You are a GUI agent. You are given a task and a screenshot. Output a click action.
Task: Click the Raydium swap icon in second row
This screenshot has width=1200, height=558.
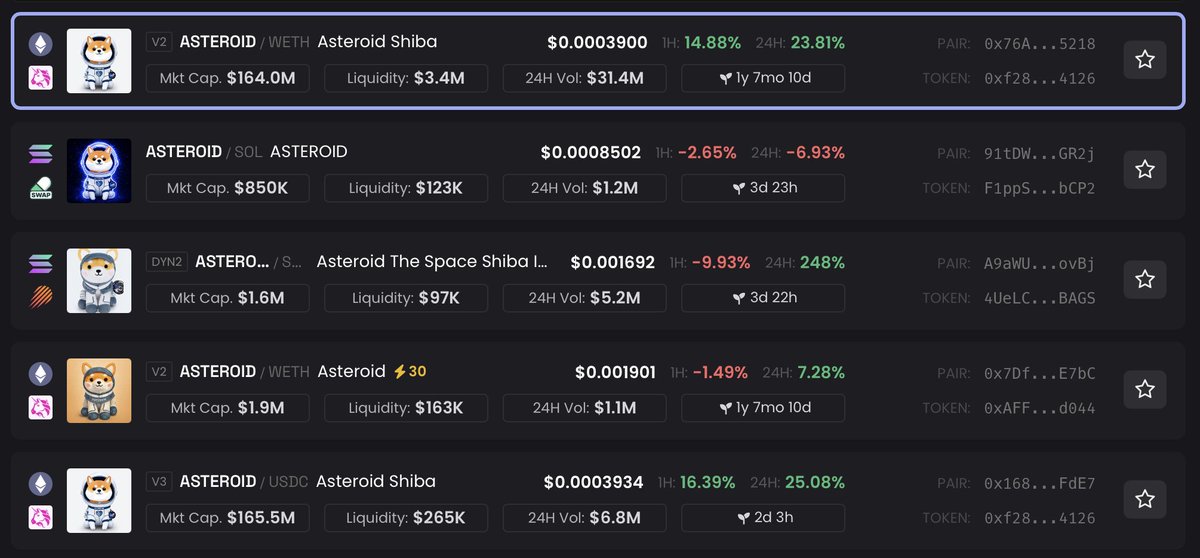(x=40, y=187)
